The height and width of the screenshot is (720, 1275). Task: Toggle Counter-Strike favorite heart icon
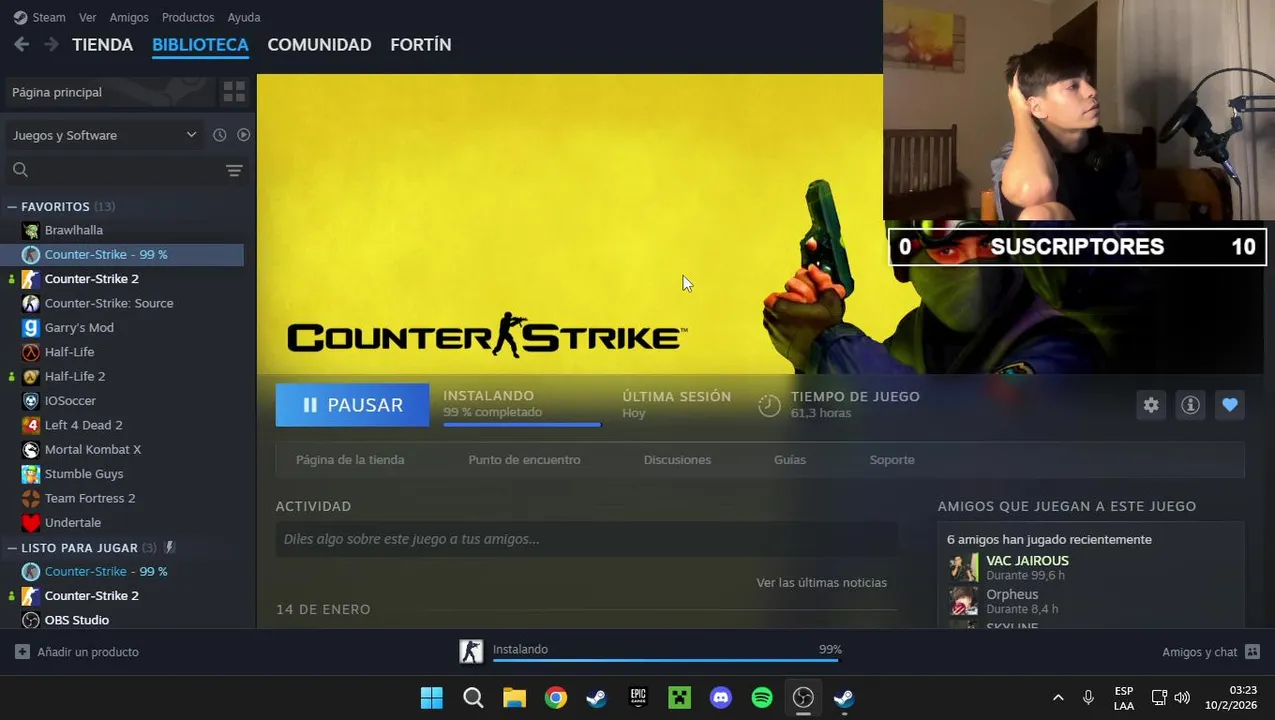click(1230, 405)
